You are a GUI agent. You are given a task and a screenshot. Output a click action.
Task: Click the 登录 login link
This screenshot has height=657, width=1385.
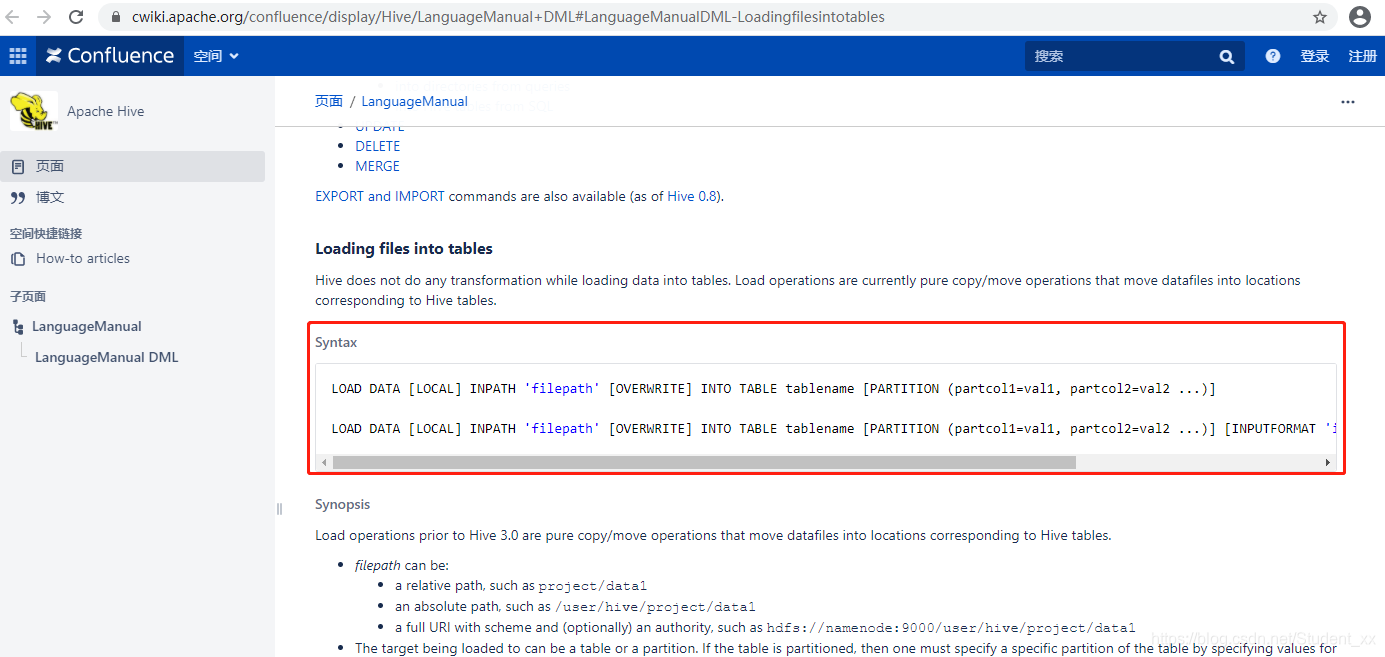1314,56
